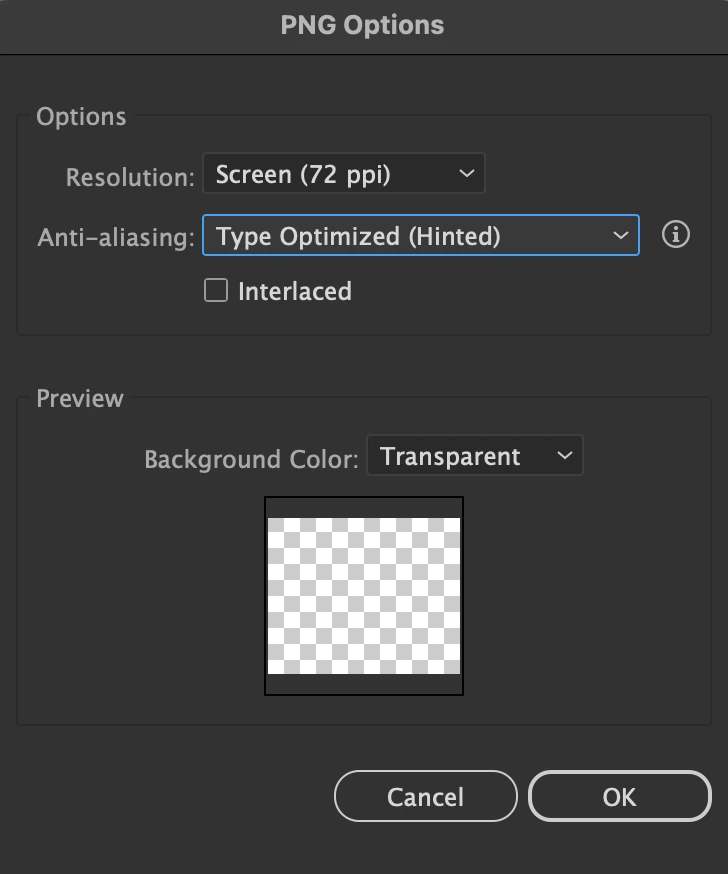Click the Background Color chevron arrow

click(565, 457)
